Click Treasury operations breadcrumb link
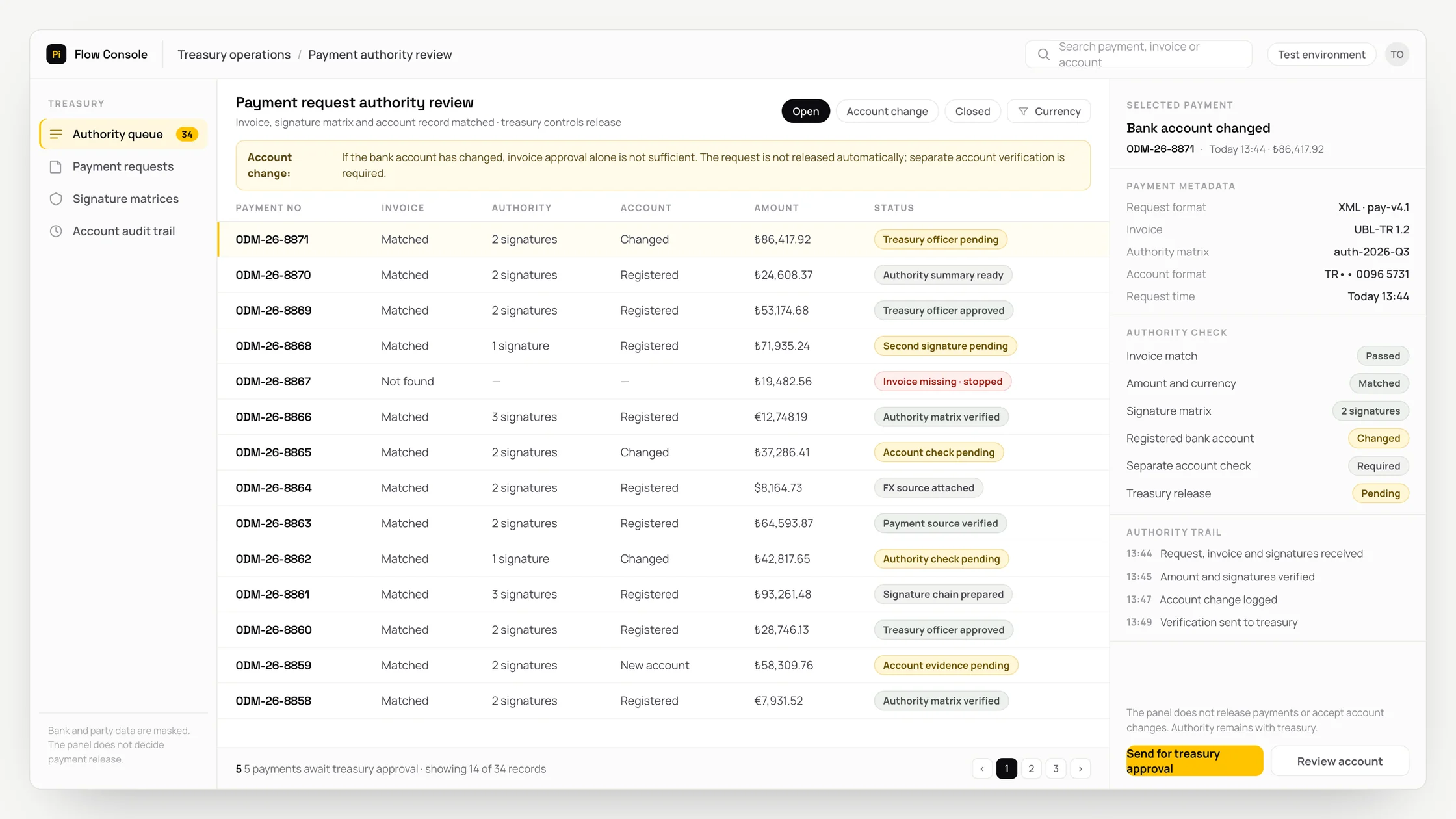Screen dimensions: 1456x819 point(234,55)
